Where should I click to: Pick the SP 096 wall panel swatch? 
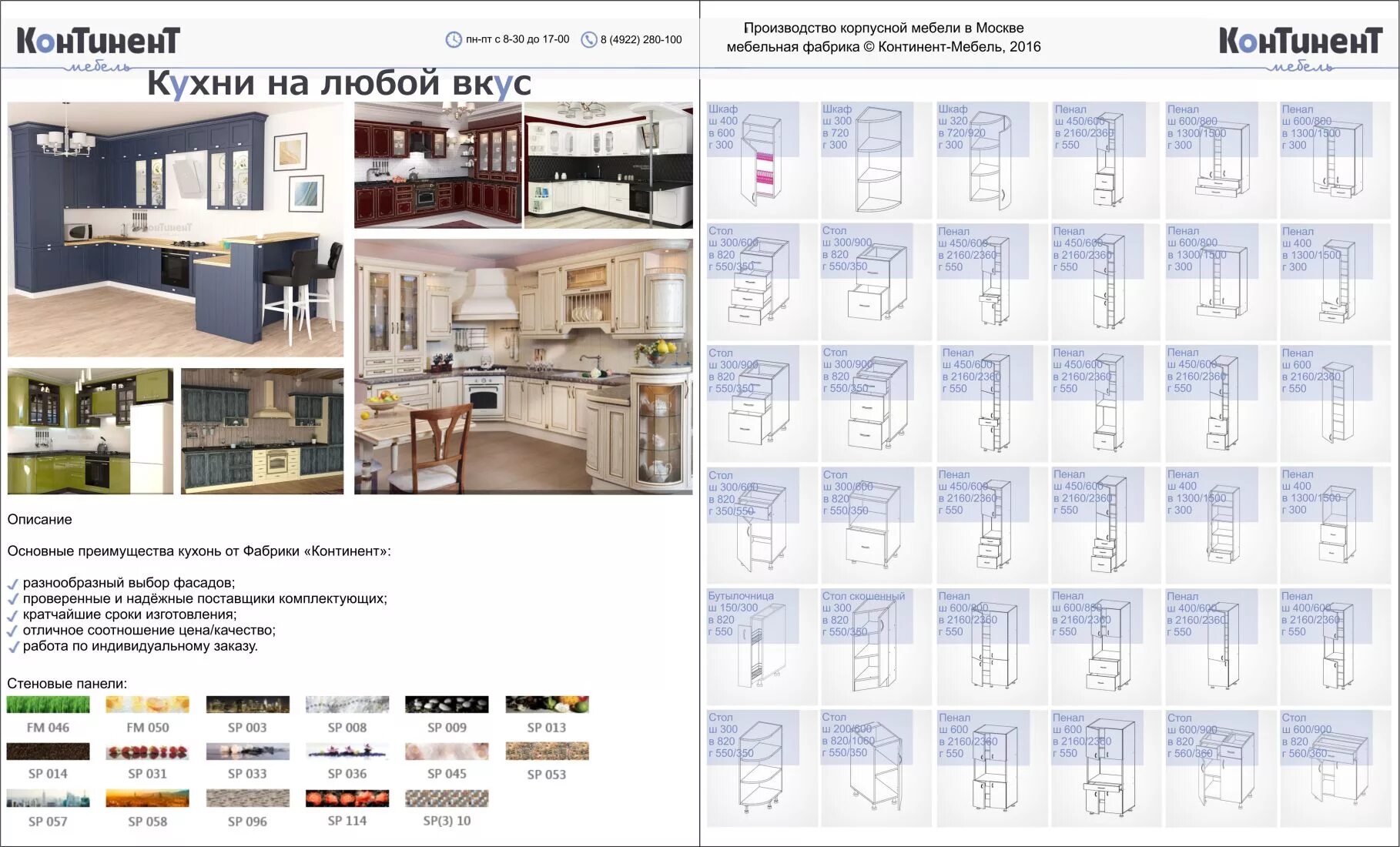(247, 798)
